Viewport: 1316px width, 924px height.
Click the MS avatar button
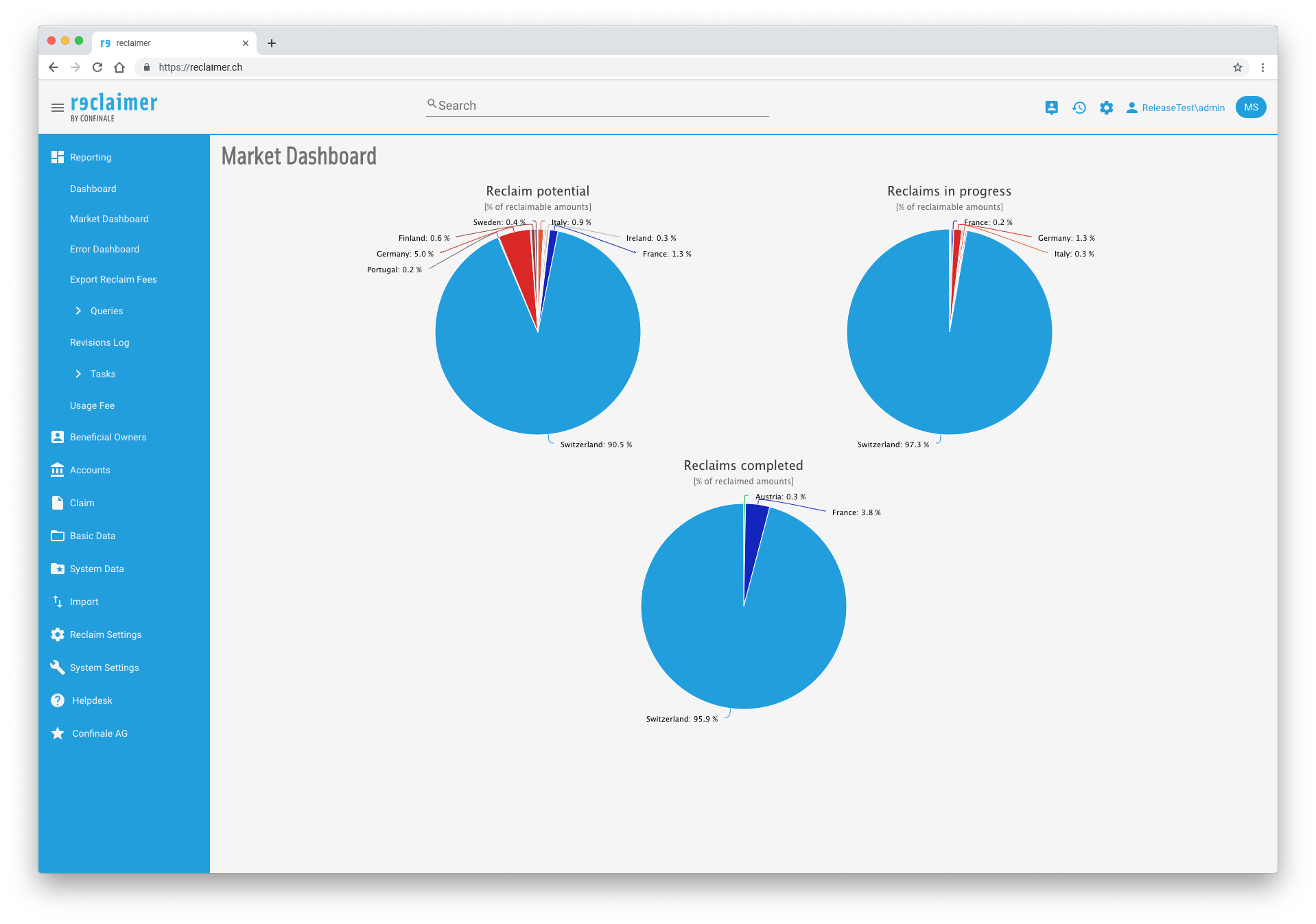coord(1250,107)
